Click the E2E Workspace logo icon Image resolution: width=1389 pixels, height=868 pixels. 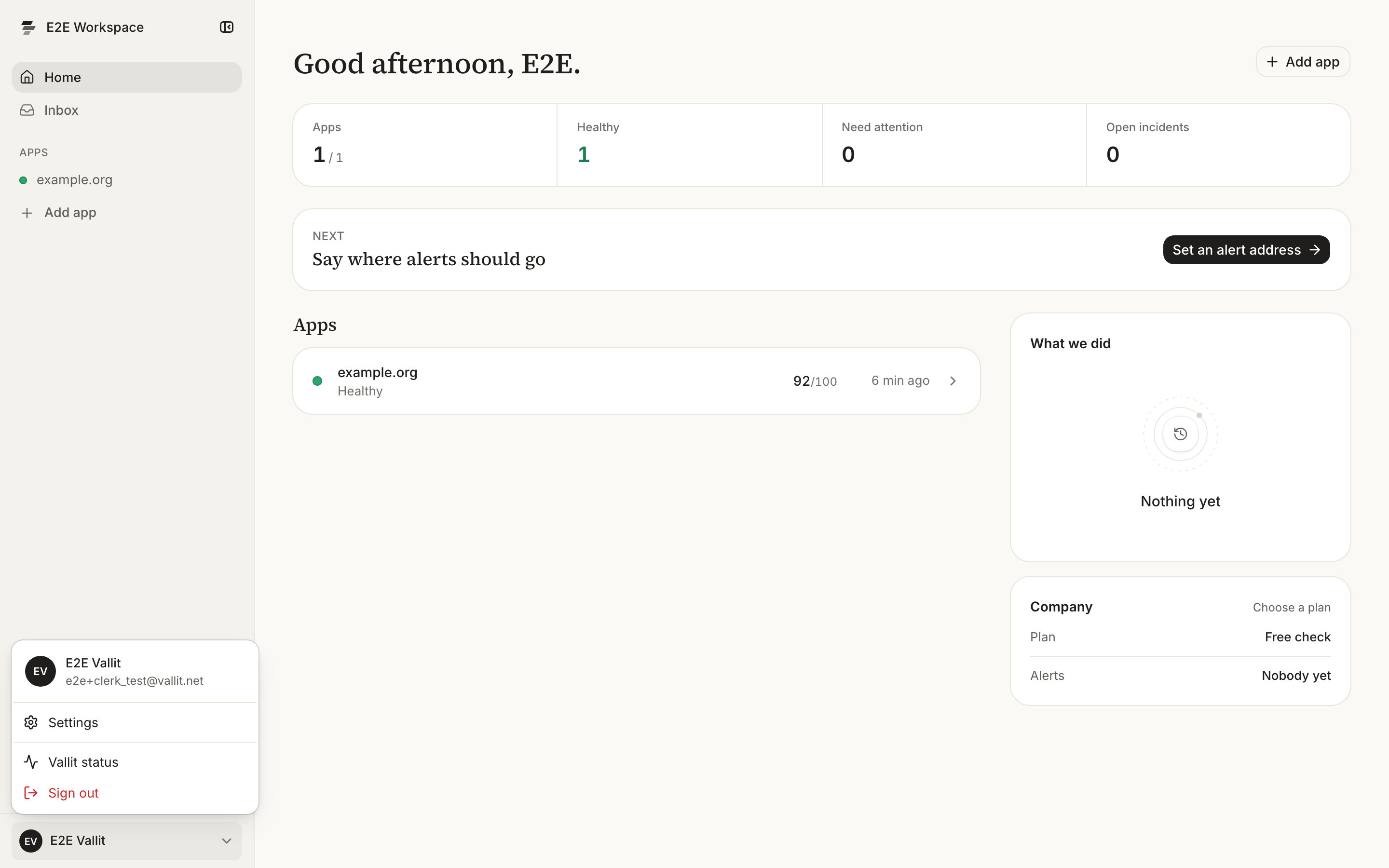click(28, 27)
